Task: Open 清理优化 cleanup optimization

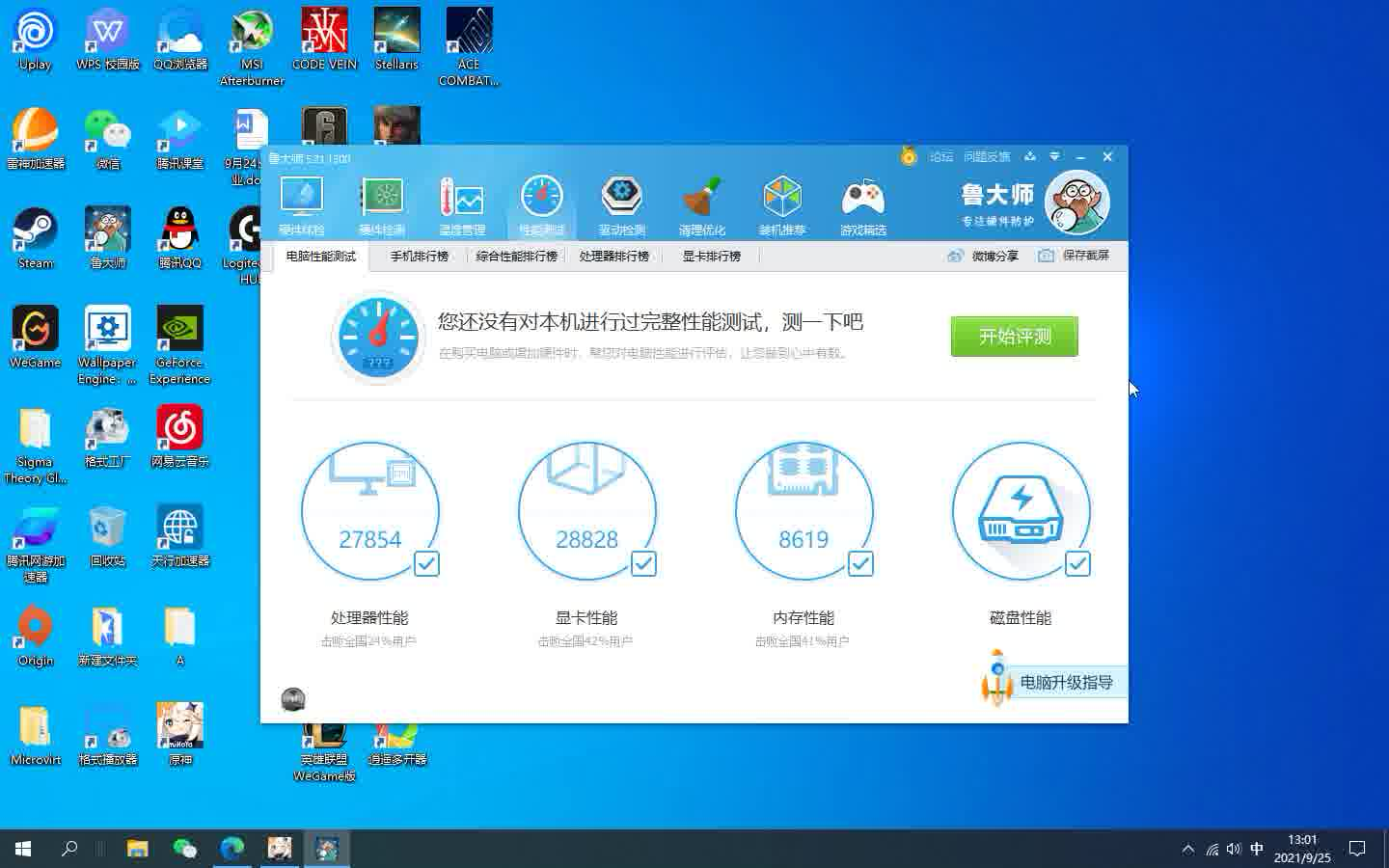Action: (x=702, y=205)
